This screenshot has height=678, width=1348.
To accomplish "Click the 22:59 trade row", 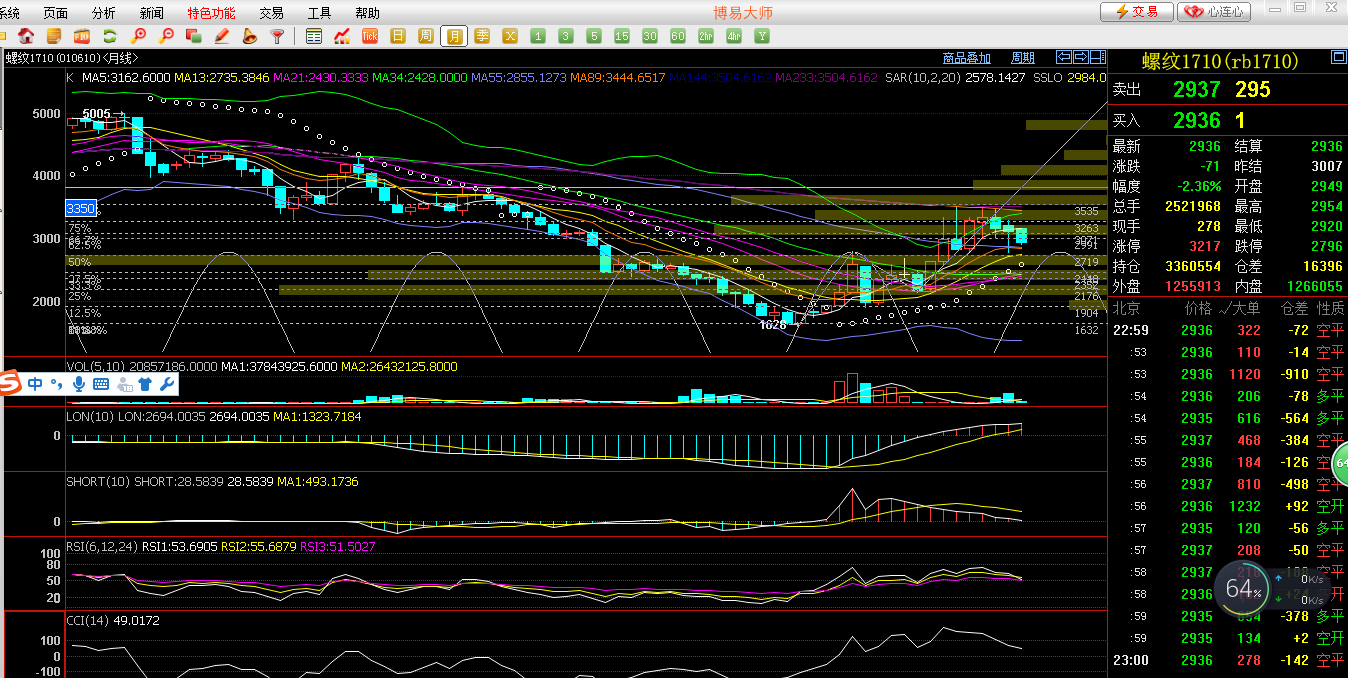I will [1228, 330].
